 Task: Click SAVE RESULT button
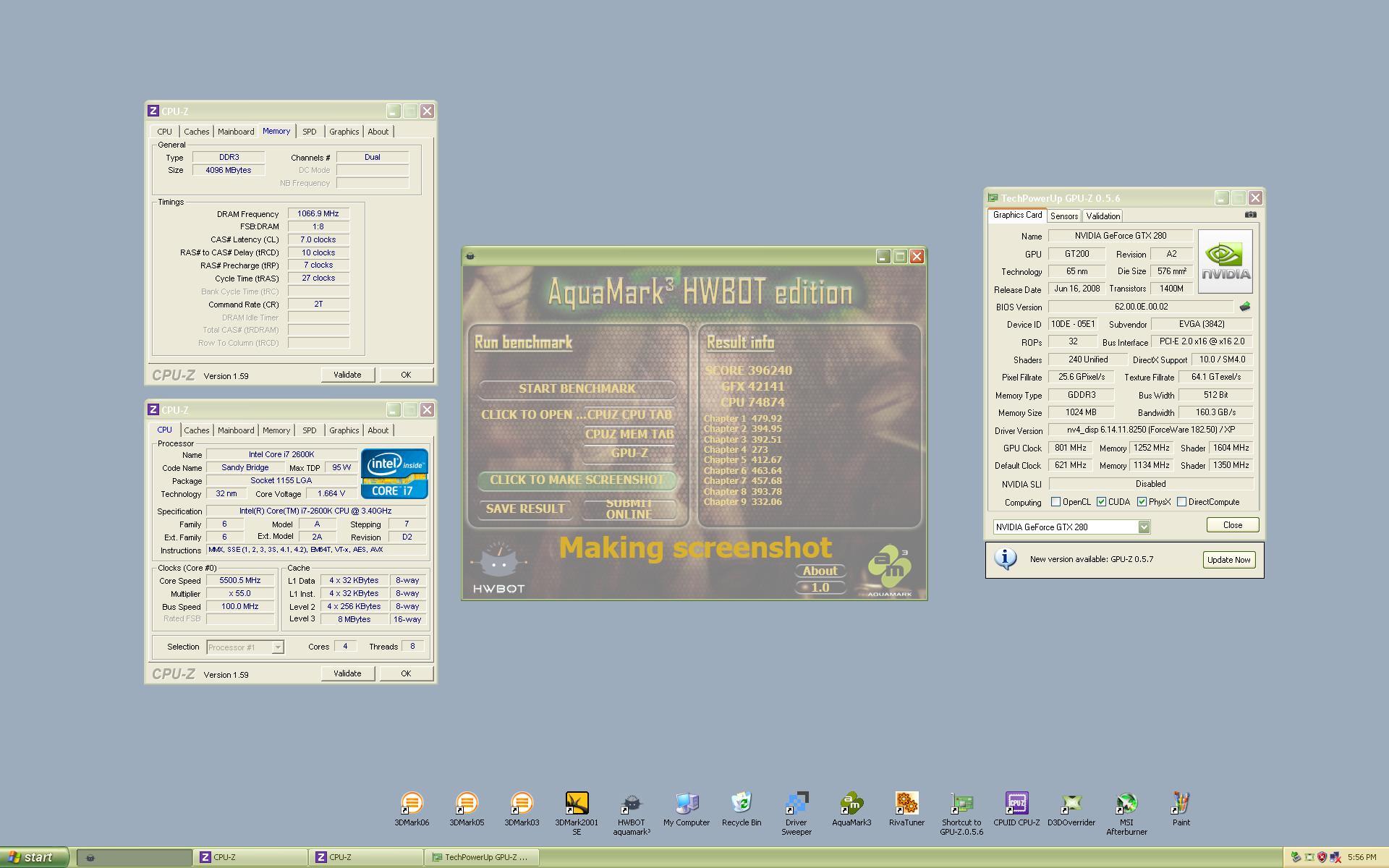tap(525, 509)
